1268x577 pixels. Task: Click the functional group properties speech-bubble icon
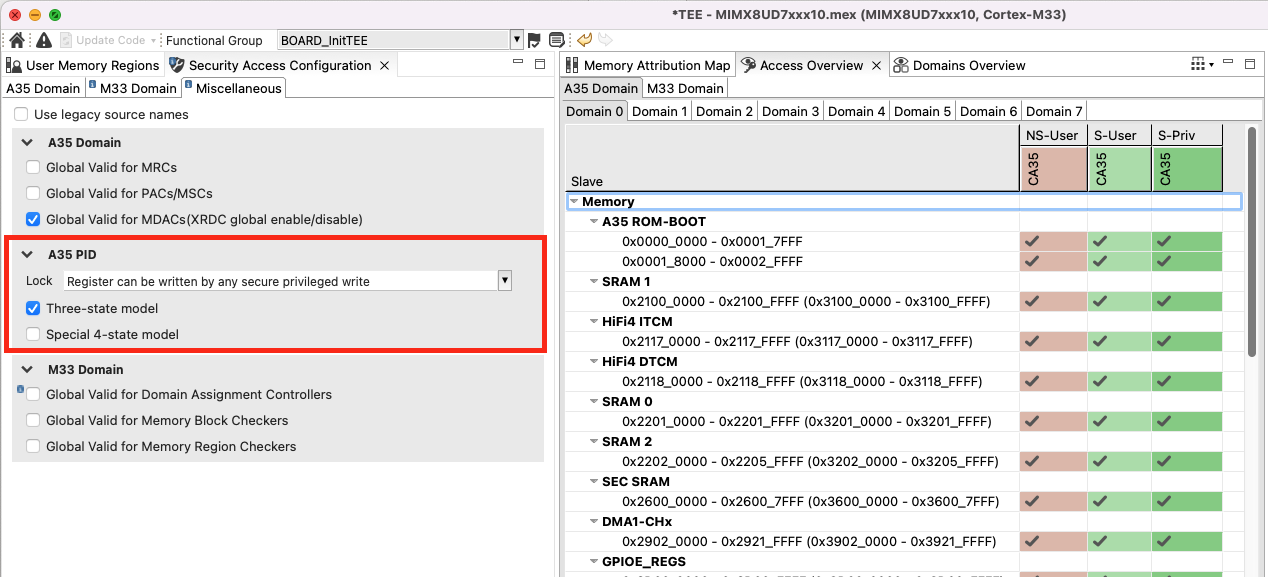click(556, 40)
